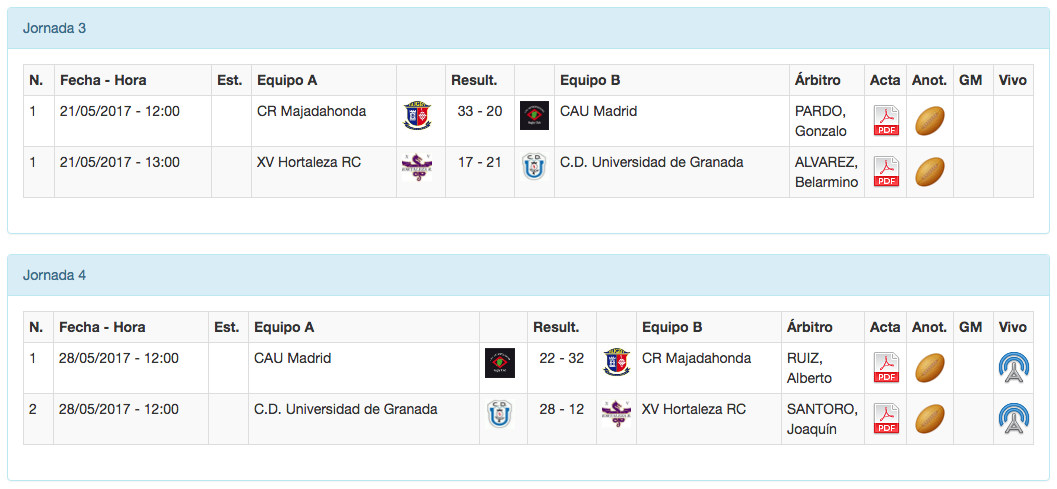Image resolution: width=1057 pixels, height=489 pixels.
Task: Click CR Majadahonda crest in Jornada 3
Action: pos(417,116)
